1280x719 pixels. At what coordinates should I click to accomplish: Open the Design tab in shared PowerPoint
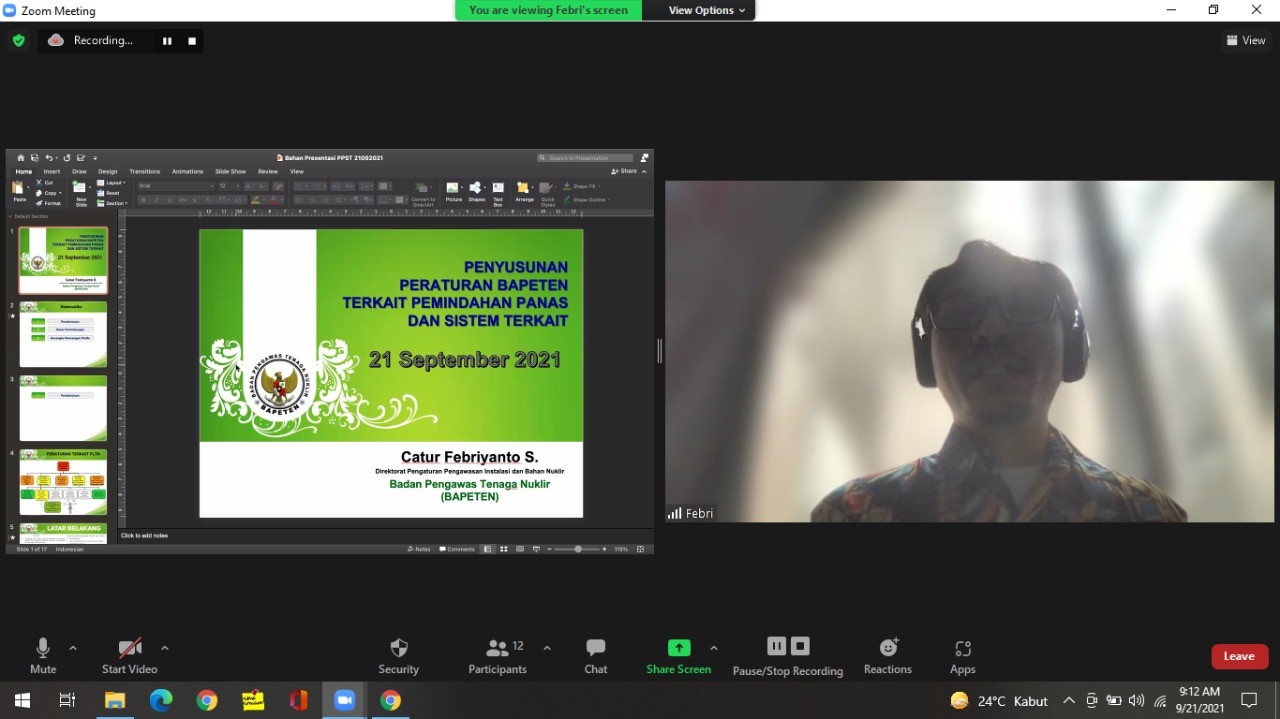(108, 172)
